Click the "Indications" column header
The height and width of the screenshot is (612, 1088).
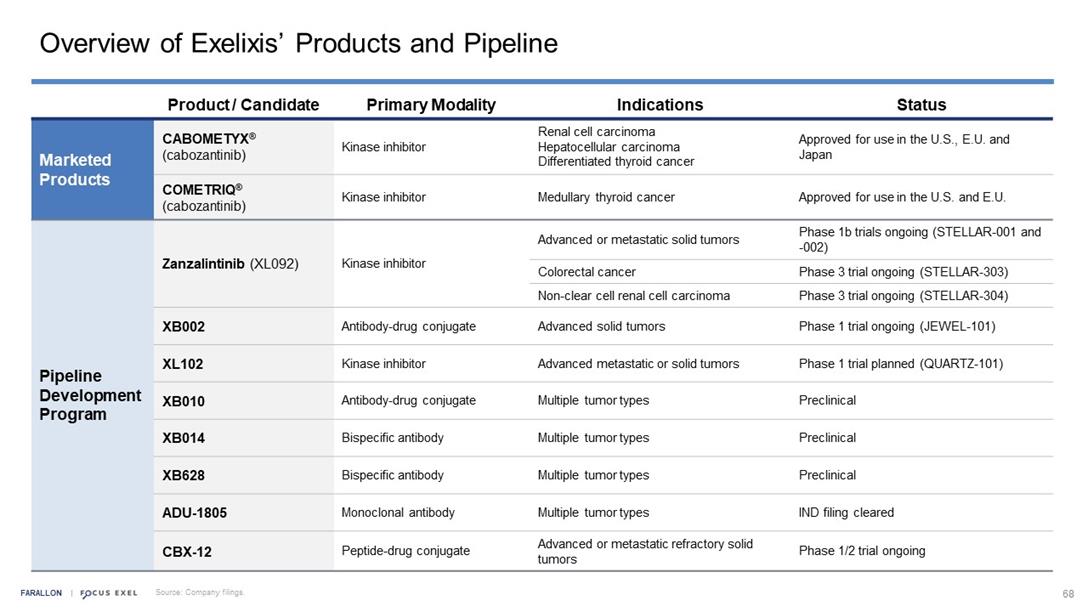(659, 105)
